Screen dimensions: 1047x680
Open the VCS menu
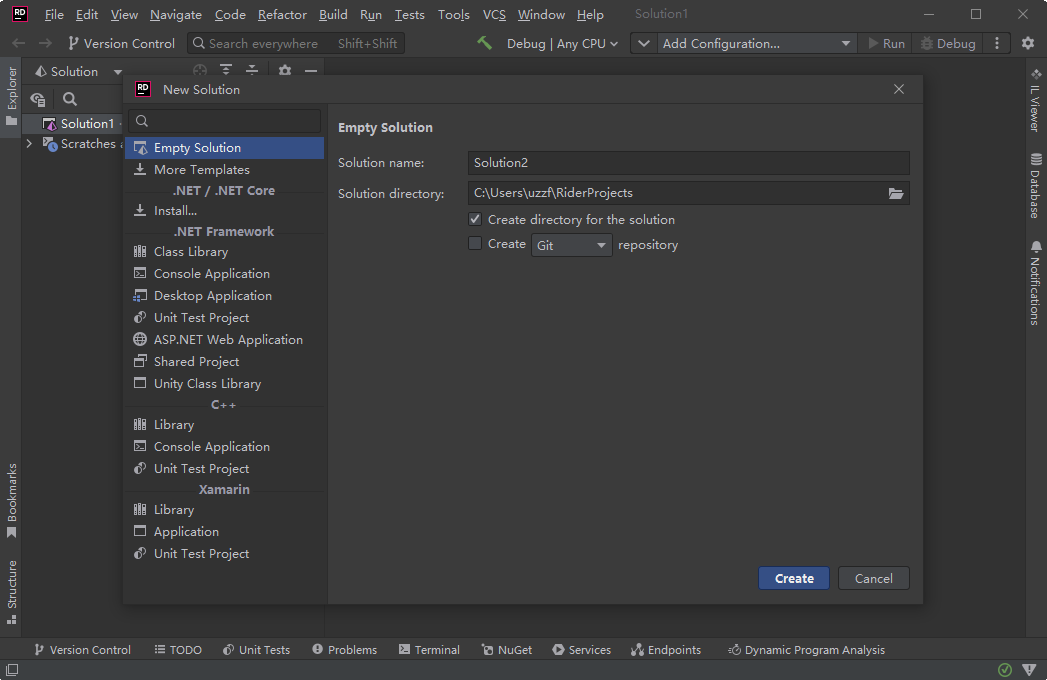click(494, 15)
